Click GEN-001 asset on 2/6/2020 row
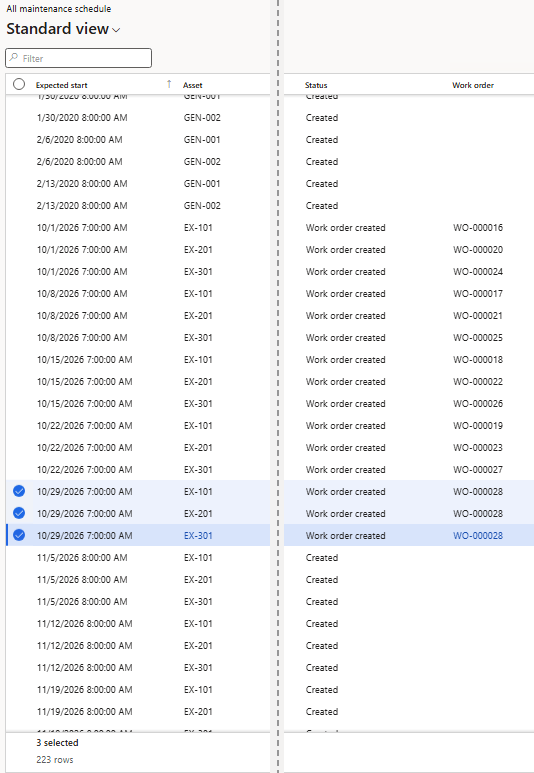534x773 pixels. pyautogui.click(x=202, y=140)
